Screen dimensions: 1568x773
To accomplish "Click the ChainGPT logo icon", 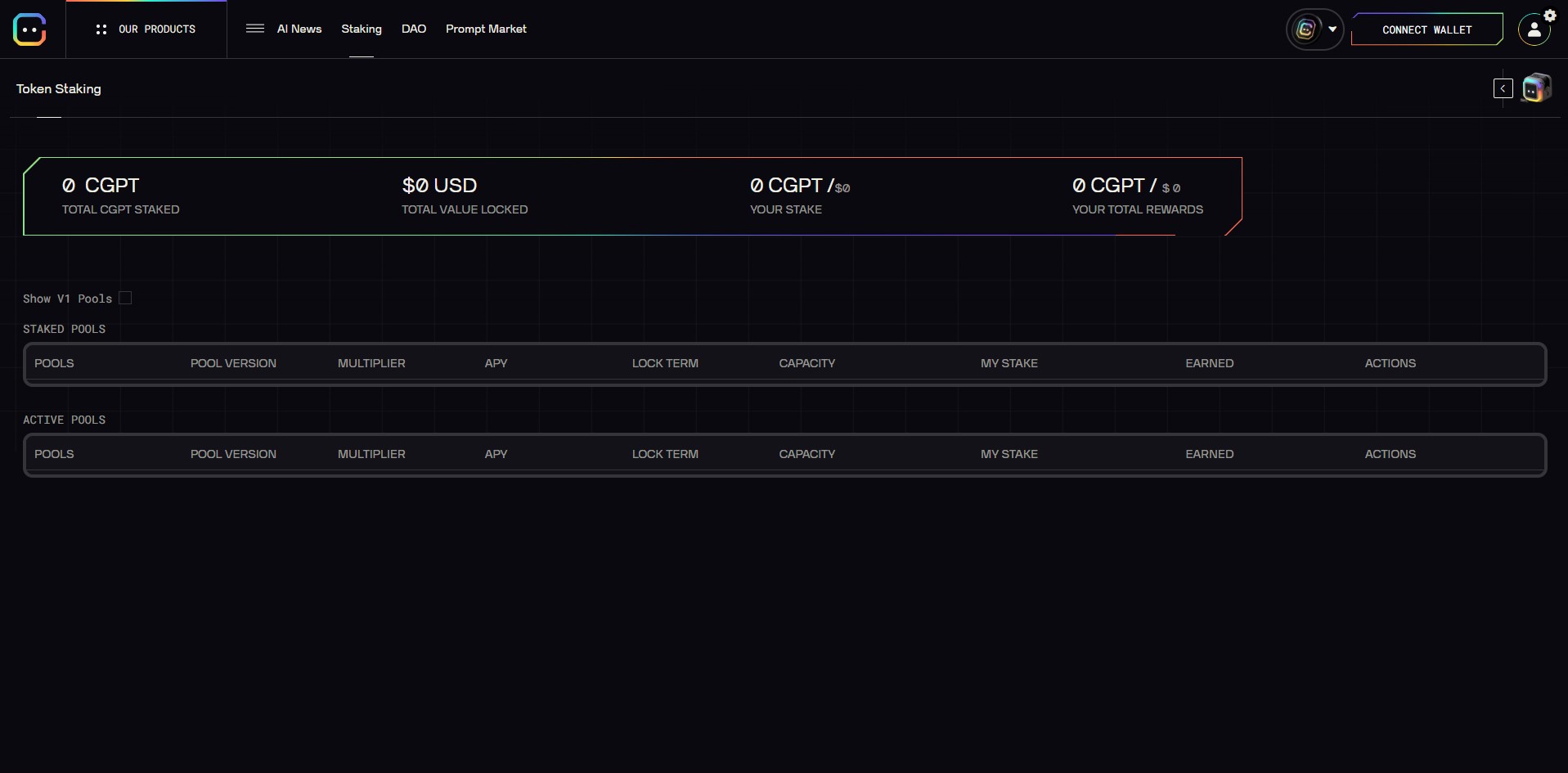I will [29, 29].
